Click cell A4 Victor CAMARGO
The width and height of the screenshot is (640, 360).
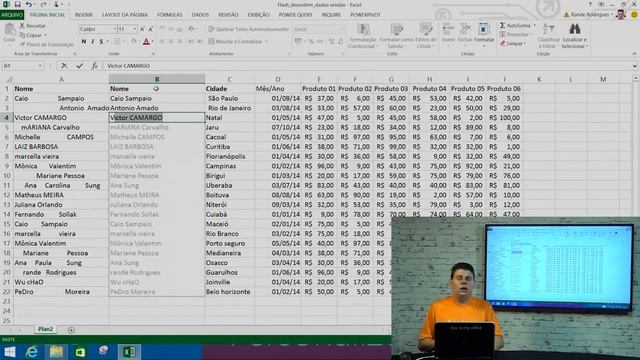61,118
